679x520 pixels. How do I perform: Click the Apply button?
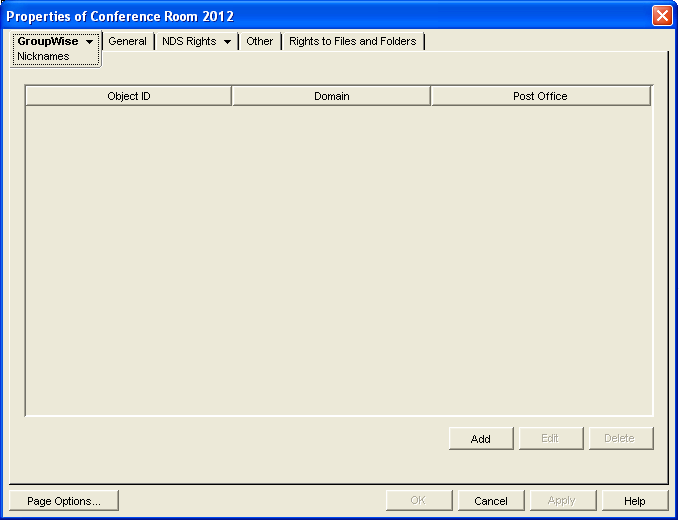tap(563, 501)
